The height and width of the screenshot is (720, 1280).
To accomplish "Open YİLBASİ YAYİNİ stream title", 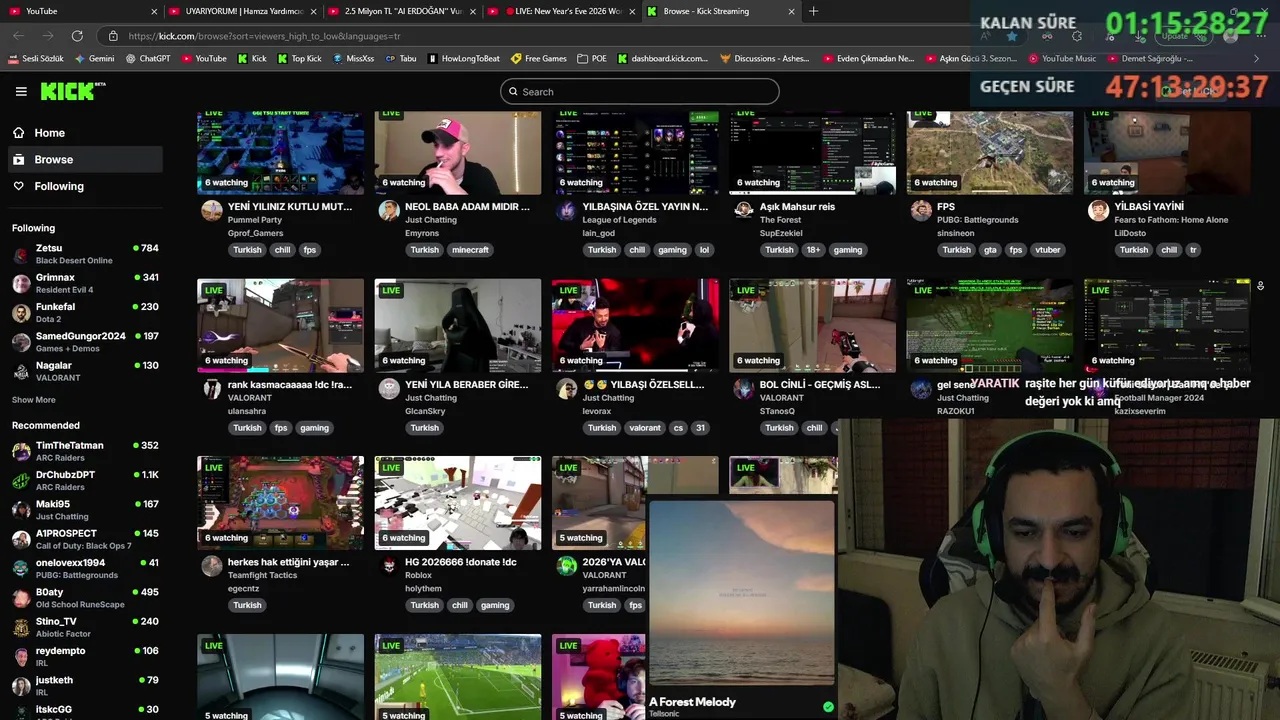I will [1149, 207].
